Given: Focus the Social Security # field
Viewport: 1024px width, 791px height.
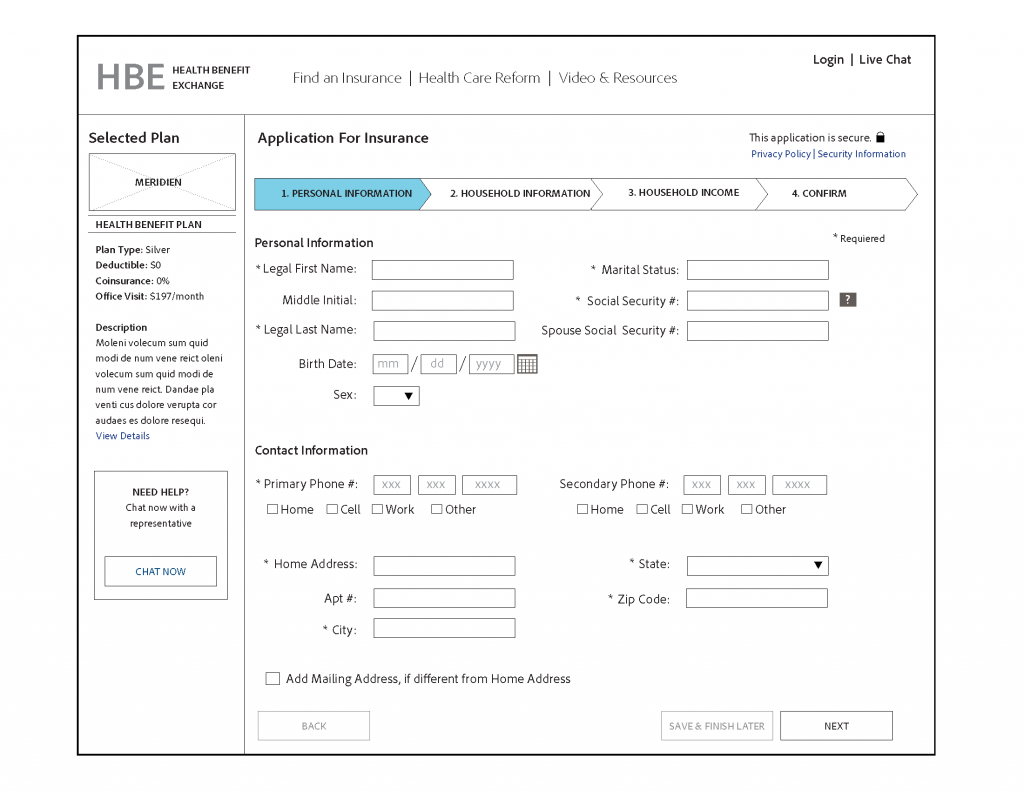Looking at the screenshot, I should click(x=758, y=300).
